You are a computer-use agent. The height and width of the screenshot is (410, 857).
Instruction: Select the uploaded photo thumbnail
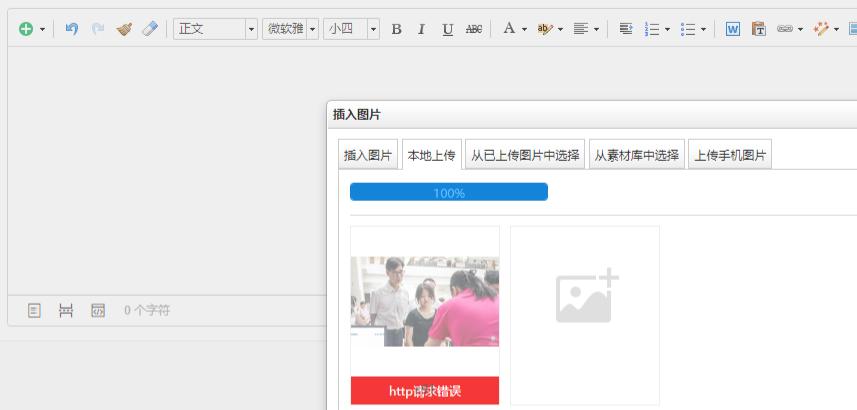[x=425, y=301]
